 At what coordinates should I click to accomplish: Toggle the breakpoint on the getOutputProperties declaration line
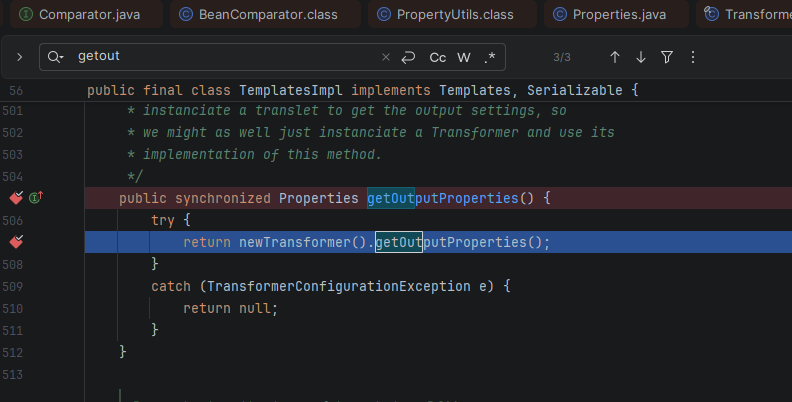pos(16,198)
